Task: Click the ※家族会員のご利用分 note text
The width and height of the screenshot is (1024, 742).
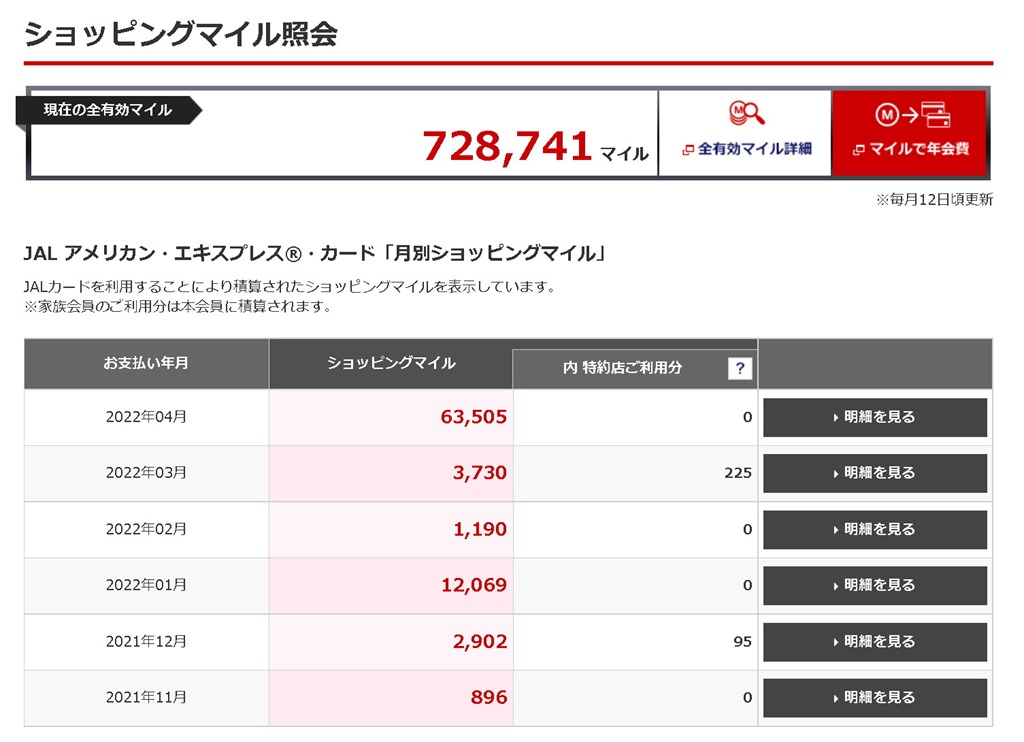Action: 178,306
